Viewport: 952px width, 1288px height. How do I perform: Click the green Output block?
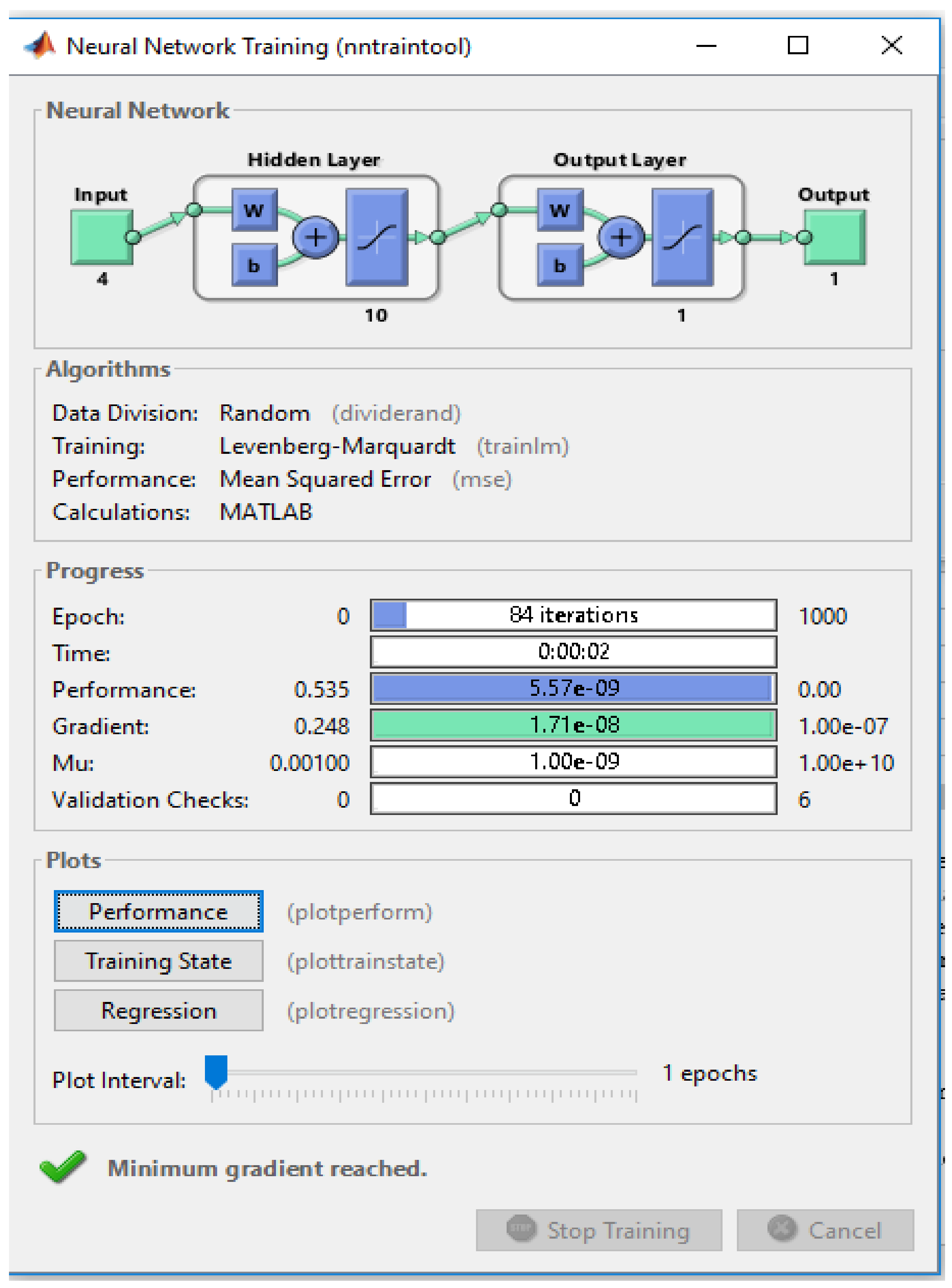click(x=835, y=238)
